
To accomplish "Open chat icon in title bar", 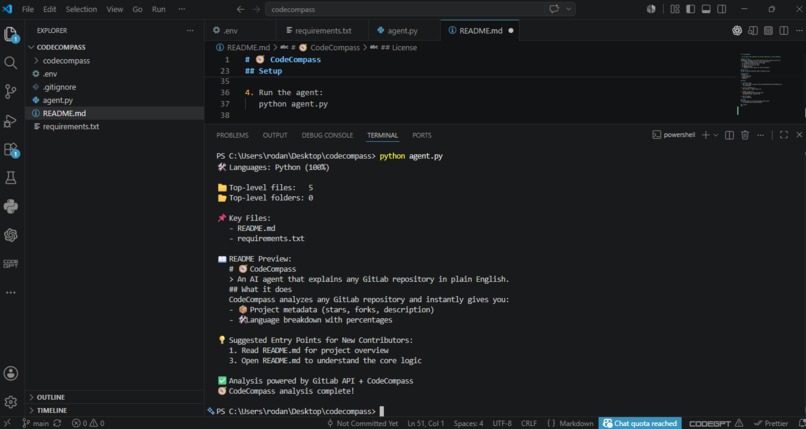I will pyautogui.click(x=554, y=9).
